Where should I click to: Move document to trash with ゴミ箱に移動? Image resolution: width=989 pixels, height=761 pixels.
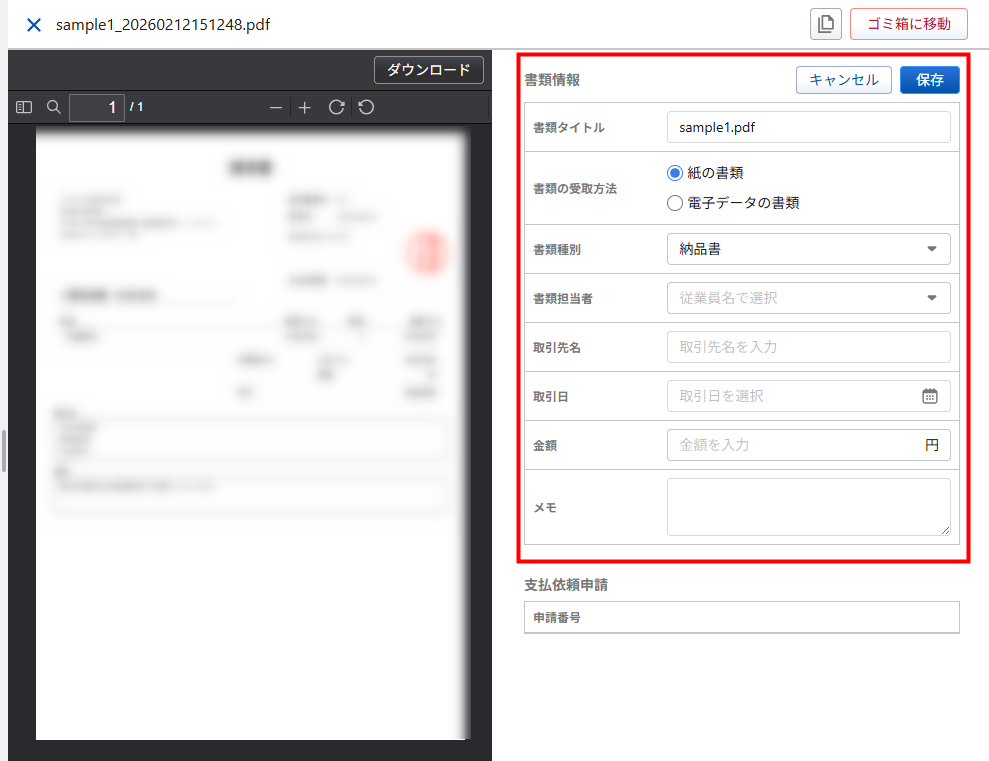click(x=908, y=24)
